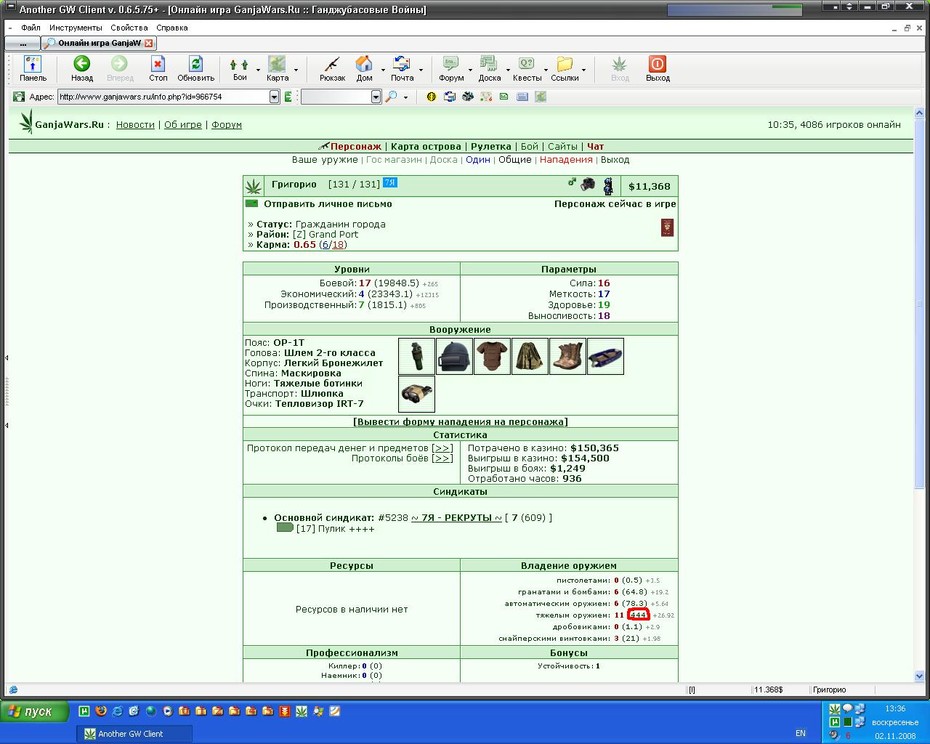
Task: Open the Почта mail icon
Action: (402, 68)
